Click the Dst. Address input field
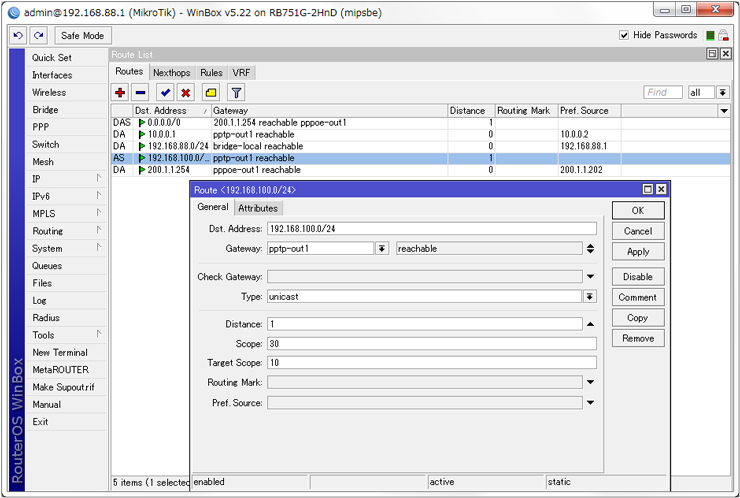Screen dimensions: 740x498 [x=431, y=229]
